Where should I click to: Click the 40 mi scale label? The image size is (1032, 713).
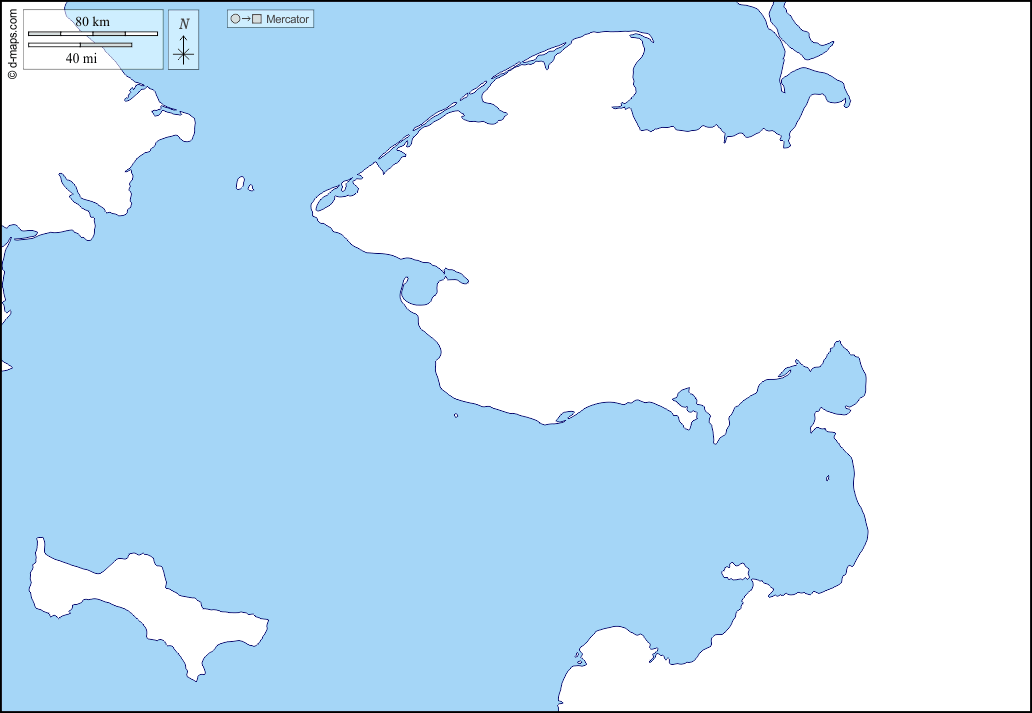click(81, 58)
